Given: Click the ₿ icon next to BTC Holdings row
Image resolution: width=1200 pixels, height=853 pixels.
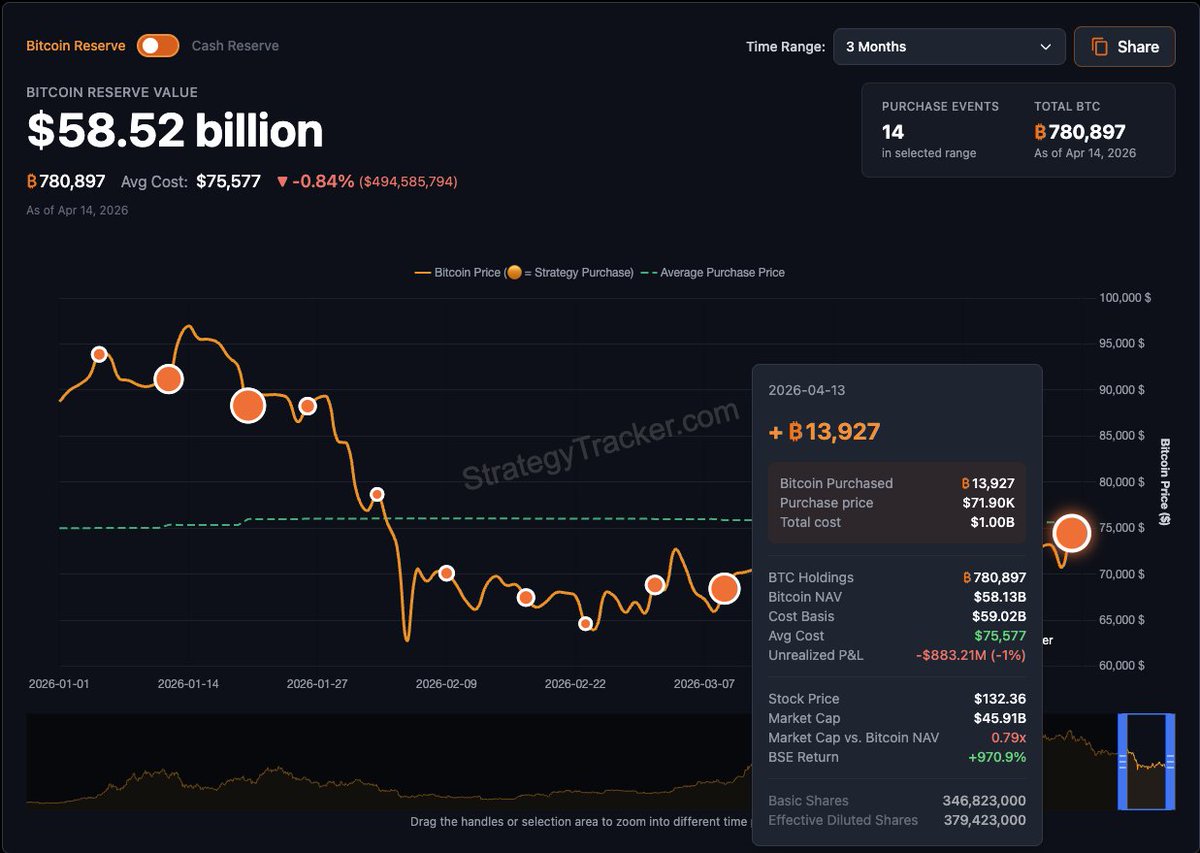Looking at the screenshot, I should (x=966, y=577).
